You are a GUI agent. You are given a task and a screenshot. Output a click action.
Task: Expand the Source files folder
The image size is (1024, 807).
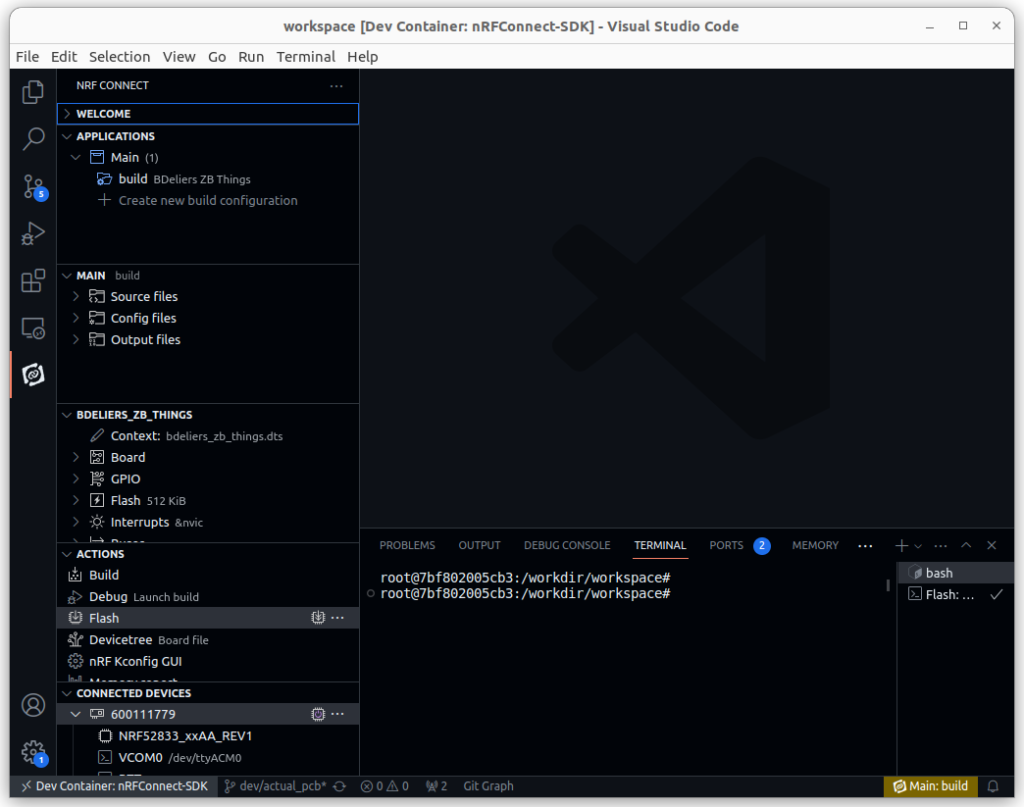(76, 296)
